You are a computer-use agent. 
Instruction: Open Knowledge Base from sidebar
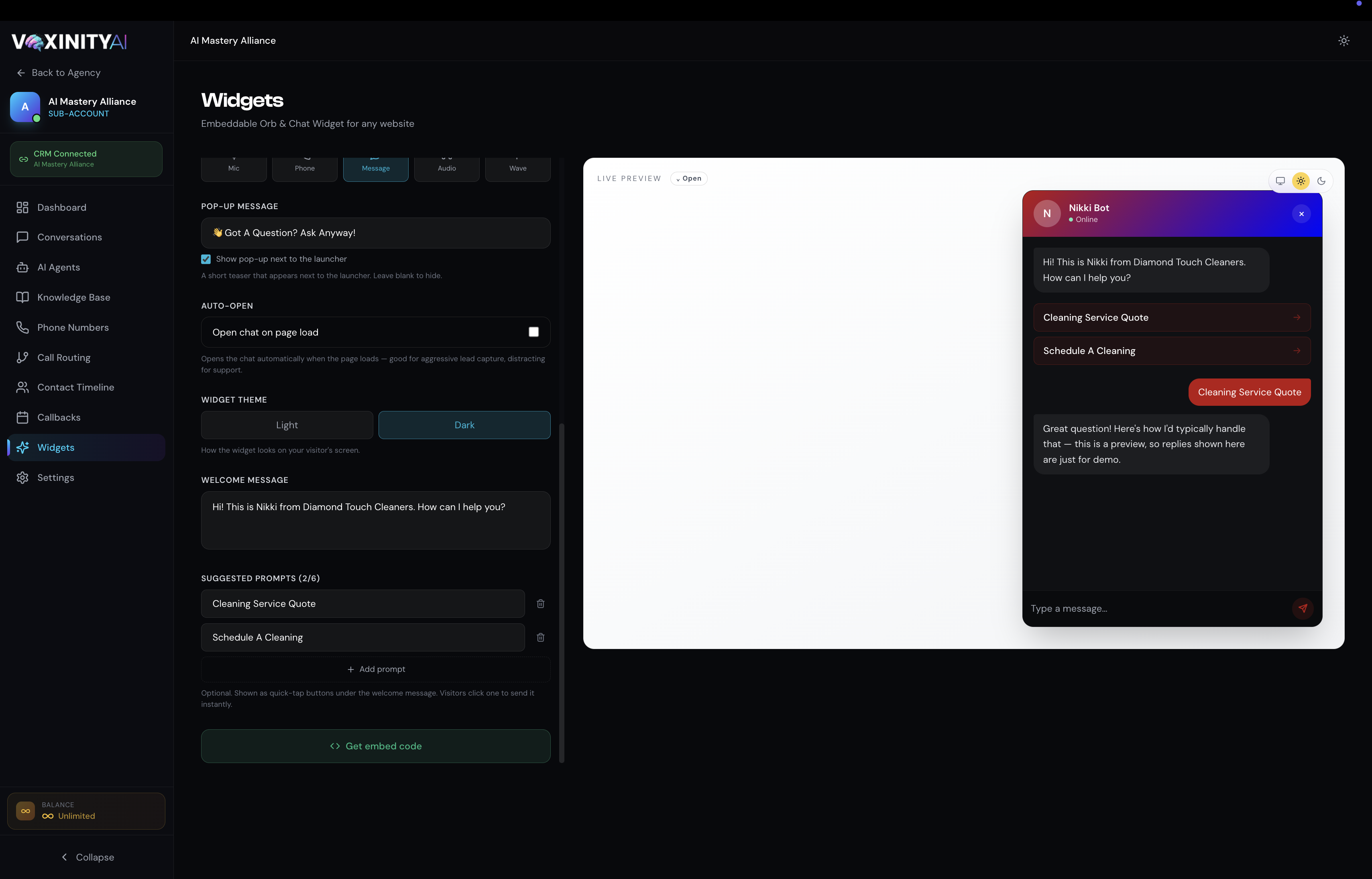86,297
